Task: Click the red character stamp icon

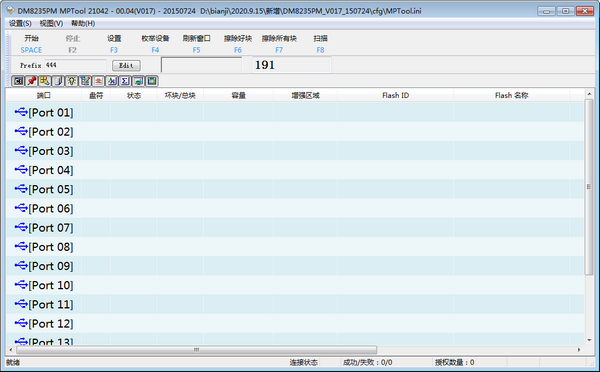Action: [98, 81]
